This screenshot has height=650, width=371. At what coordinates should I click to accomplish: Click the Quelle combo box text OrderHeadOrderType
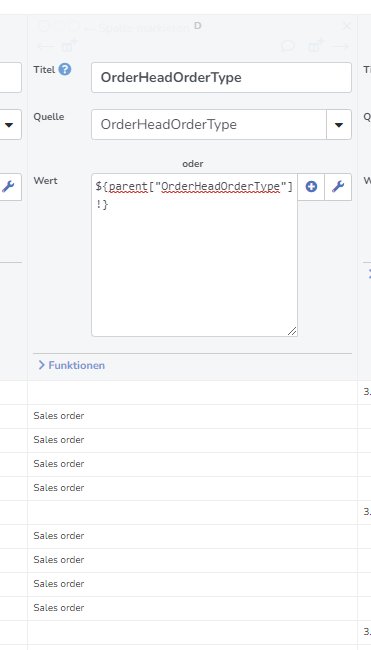coord(169,125)
